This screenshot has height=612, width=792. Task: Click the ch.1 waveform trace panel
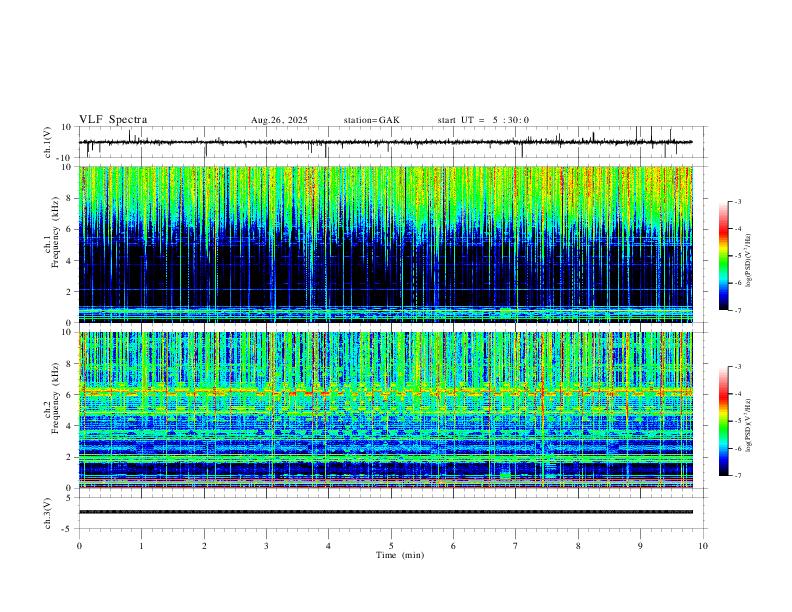[x=391, y=142]
